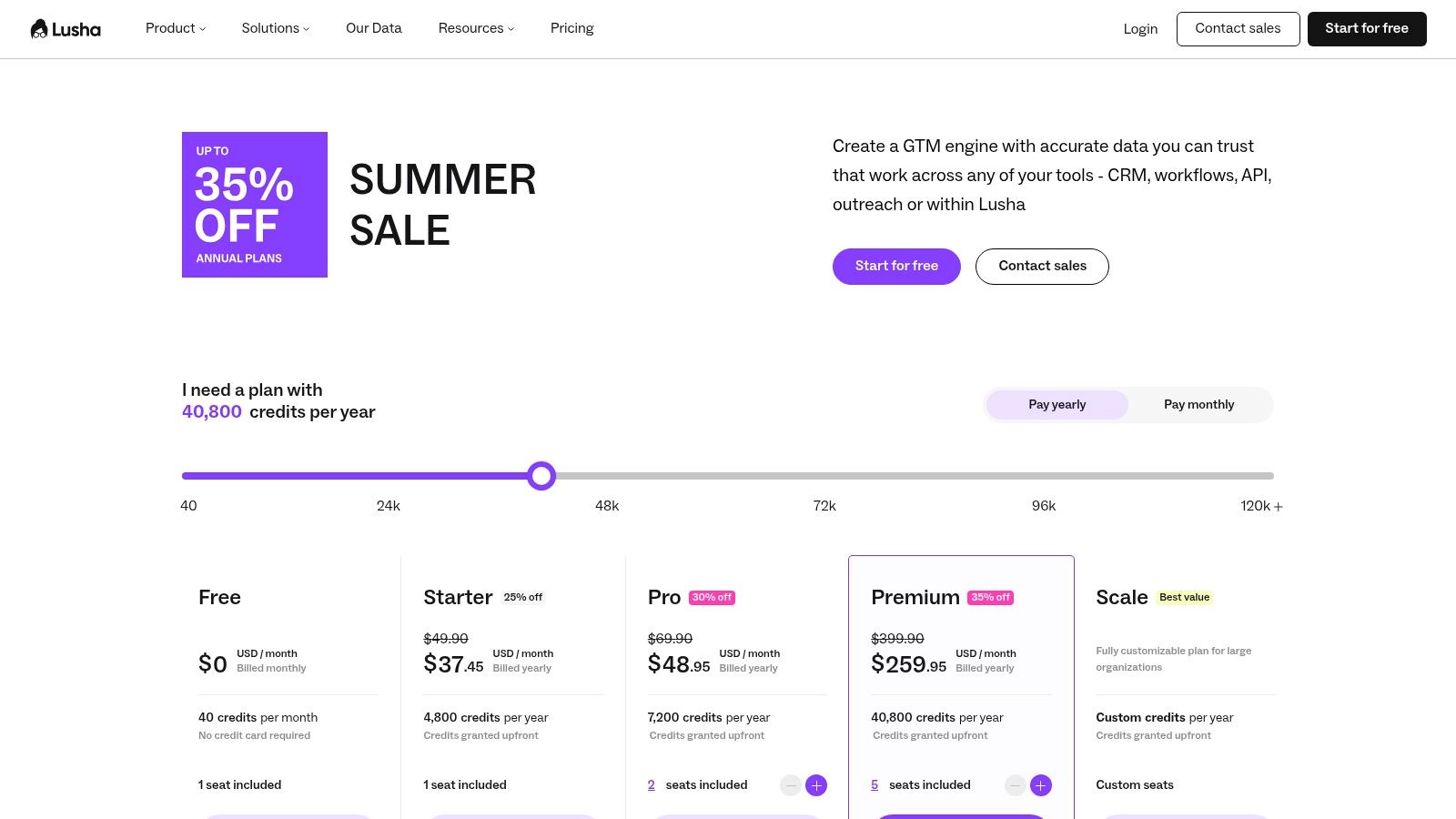1456x819 pixels.
Task: Switch to Pay monthly billing
Action: pyautogui.click(x=1199, y=405)
